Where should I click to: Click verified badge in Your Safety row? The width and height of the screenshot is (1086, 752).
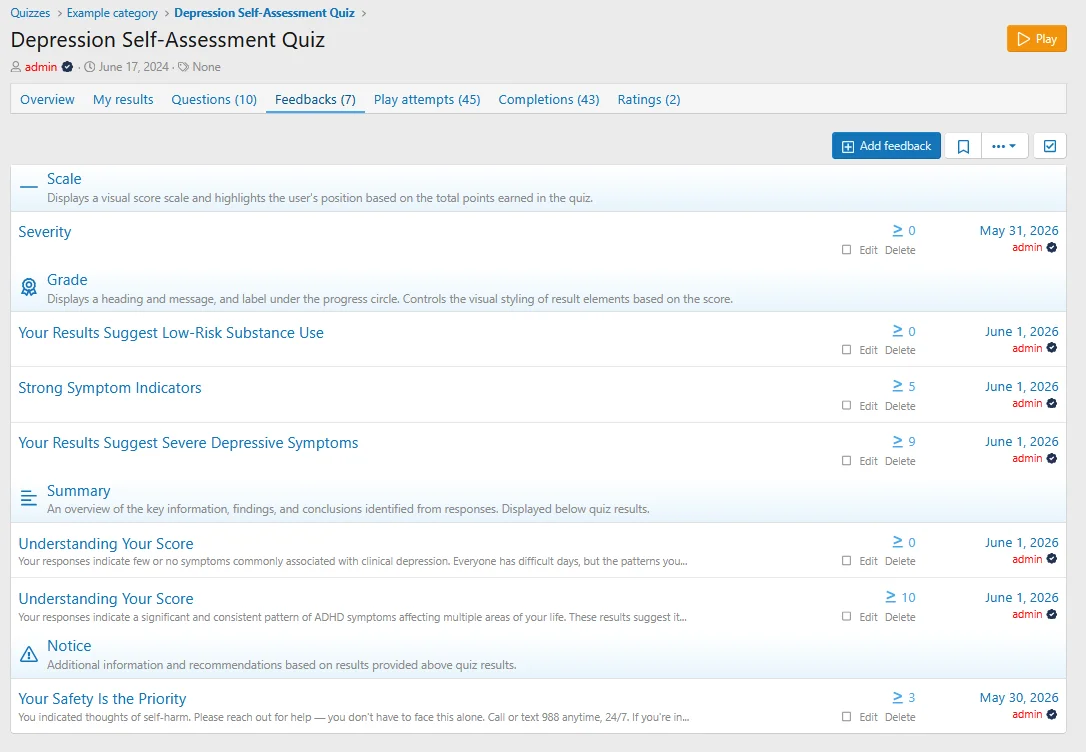click(1051, 714)
